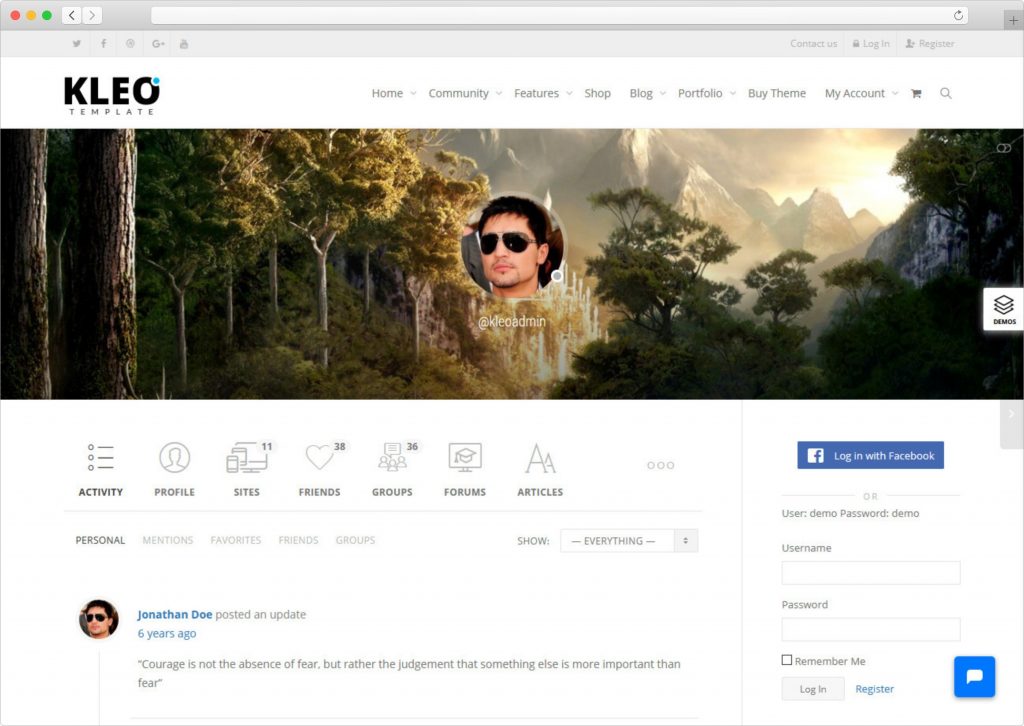Focus the Username input field
Image resolution: width=1024 pixels, height=726 pixels.
(870, 573)
